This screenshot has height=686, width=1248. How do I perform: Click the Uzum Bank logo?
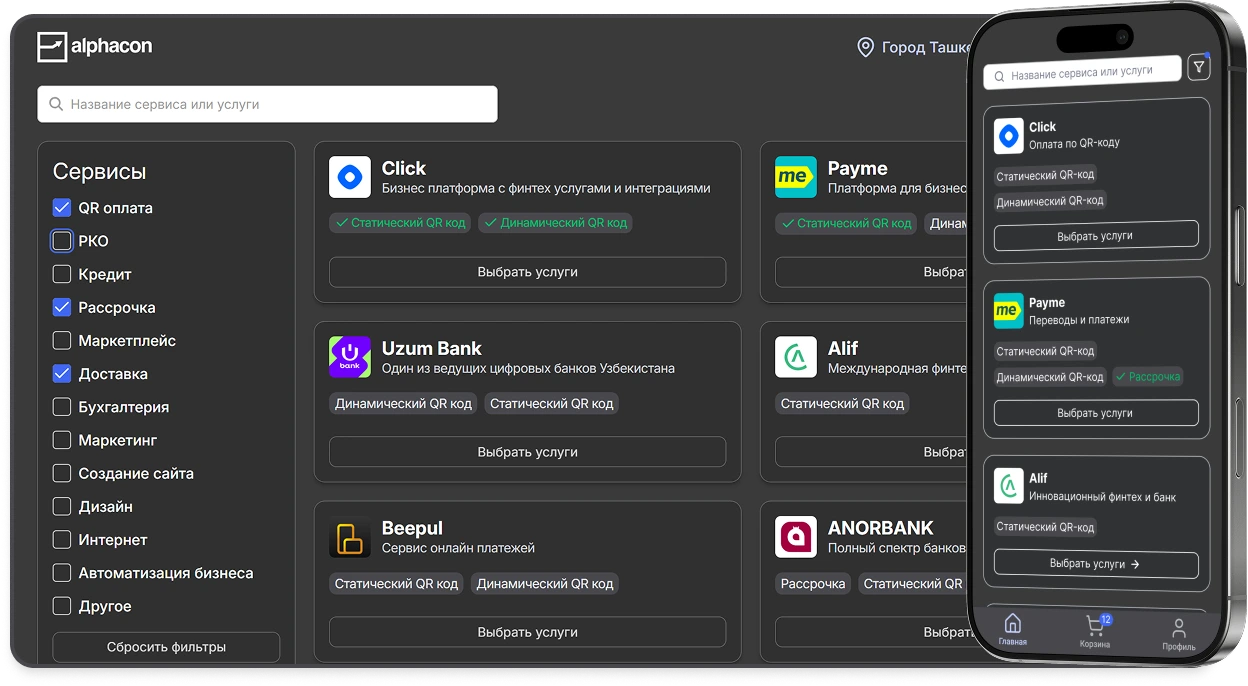pos(350,357)
